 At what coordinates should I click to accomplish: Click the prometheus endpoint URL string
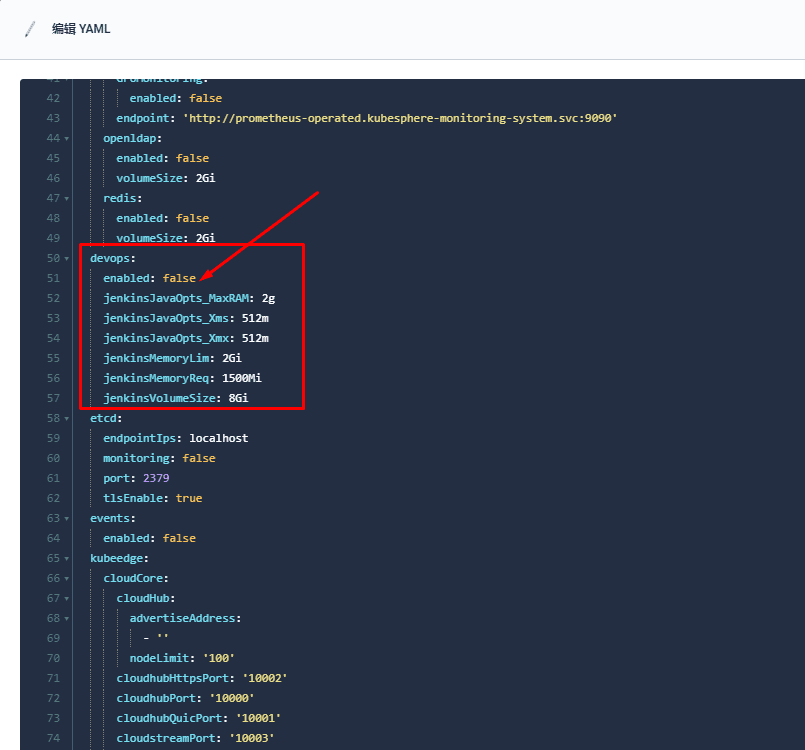click(x=400, y=118)
